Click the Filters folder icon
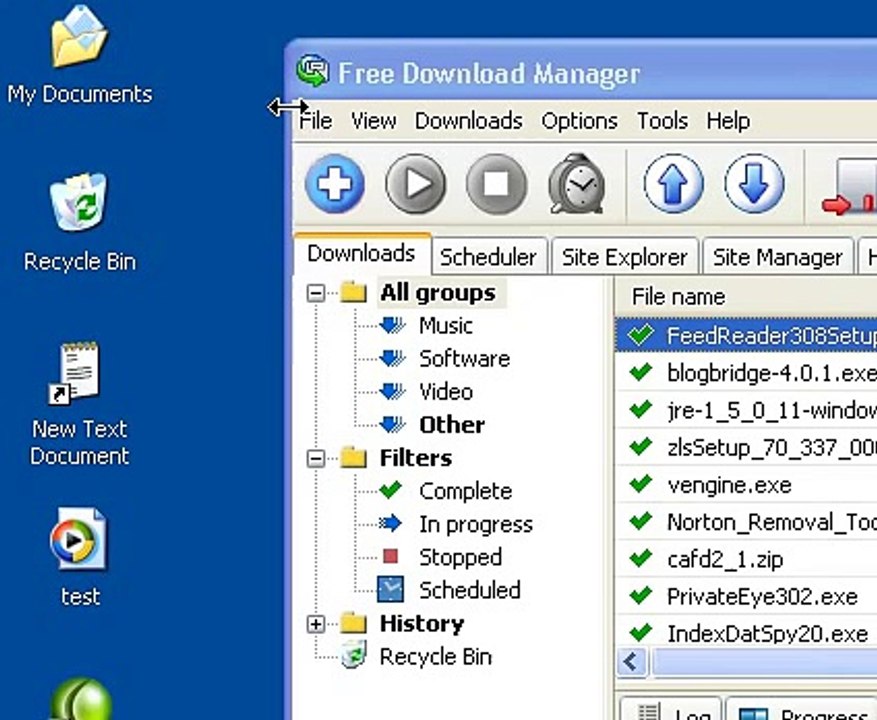Image resolution: width=877 pixels, height=720 pixels. [353, 458]
